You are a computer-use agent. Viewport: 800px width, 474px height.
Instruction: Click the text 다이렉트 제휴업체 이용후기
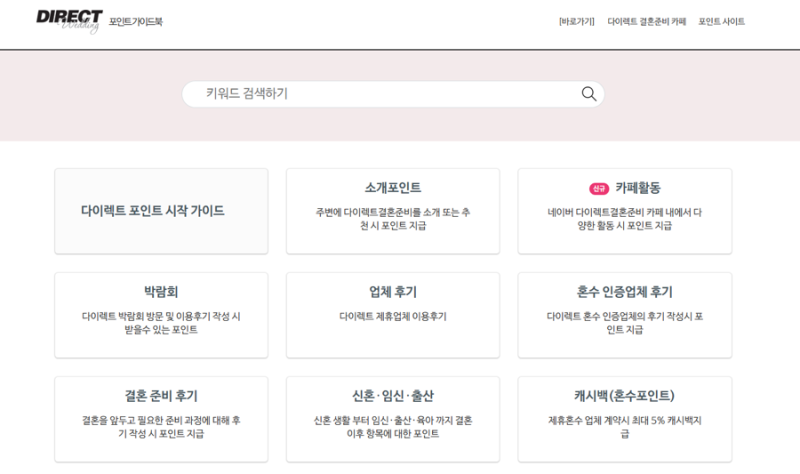coord(393,316)
